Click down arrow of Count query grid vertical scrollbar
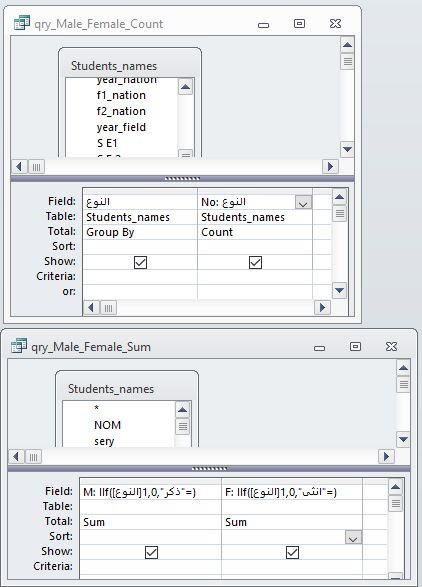The image size is (422, 587). click(x=339, y=290)
